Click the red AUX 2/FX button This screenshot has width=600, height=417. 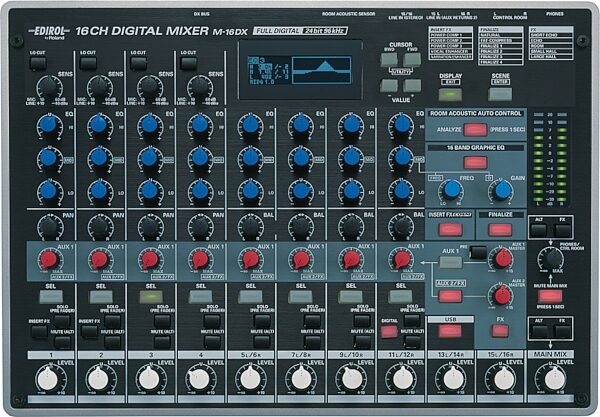click(450, 296)
